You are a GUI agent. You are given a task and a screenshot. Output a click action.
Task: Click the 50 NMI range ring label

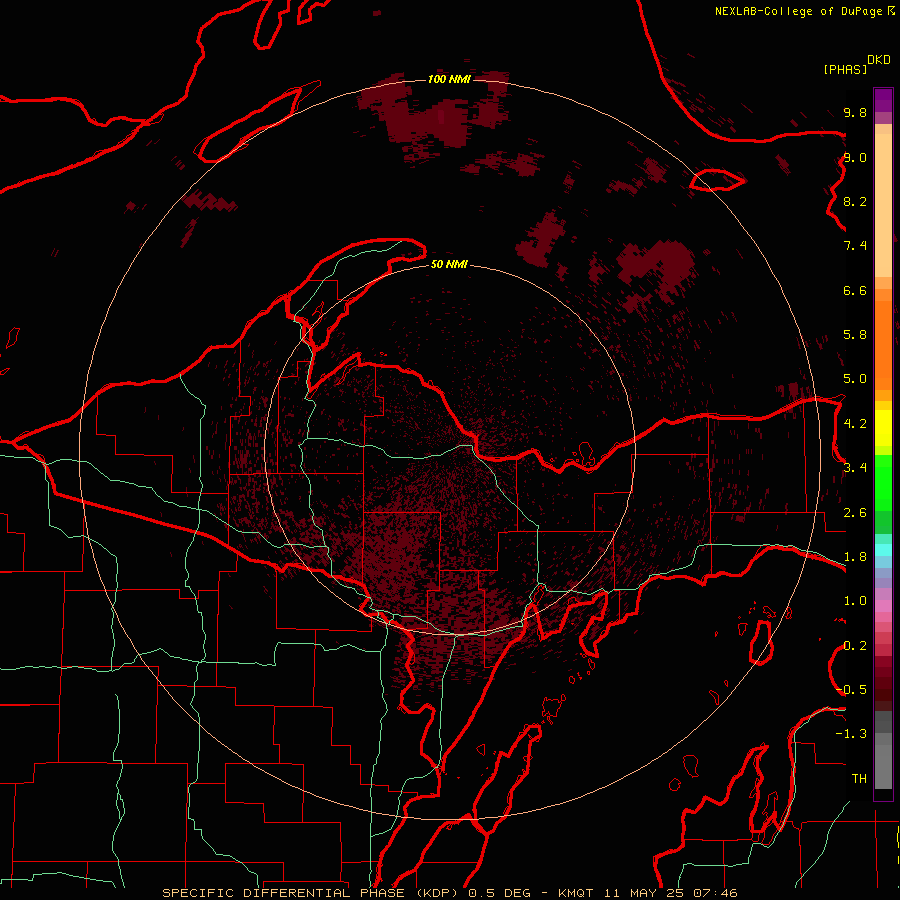(x=449, y=264)
